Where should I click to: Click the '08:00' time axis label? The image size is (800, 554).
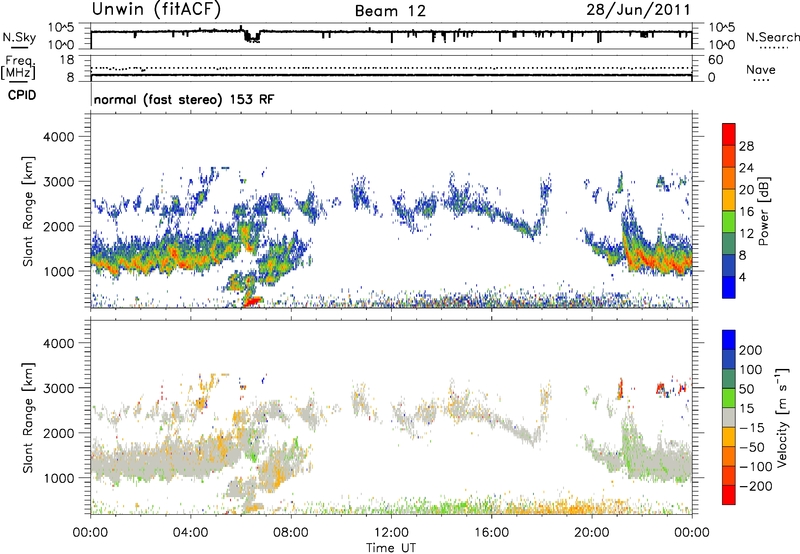(291, 533)
